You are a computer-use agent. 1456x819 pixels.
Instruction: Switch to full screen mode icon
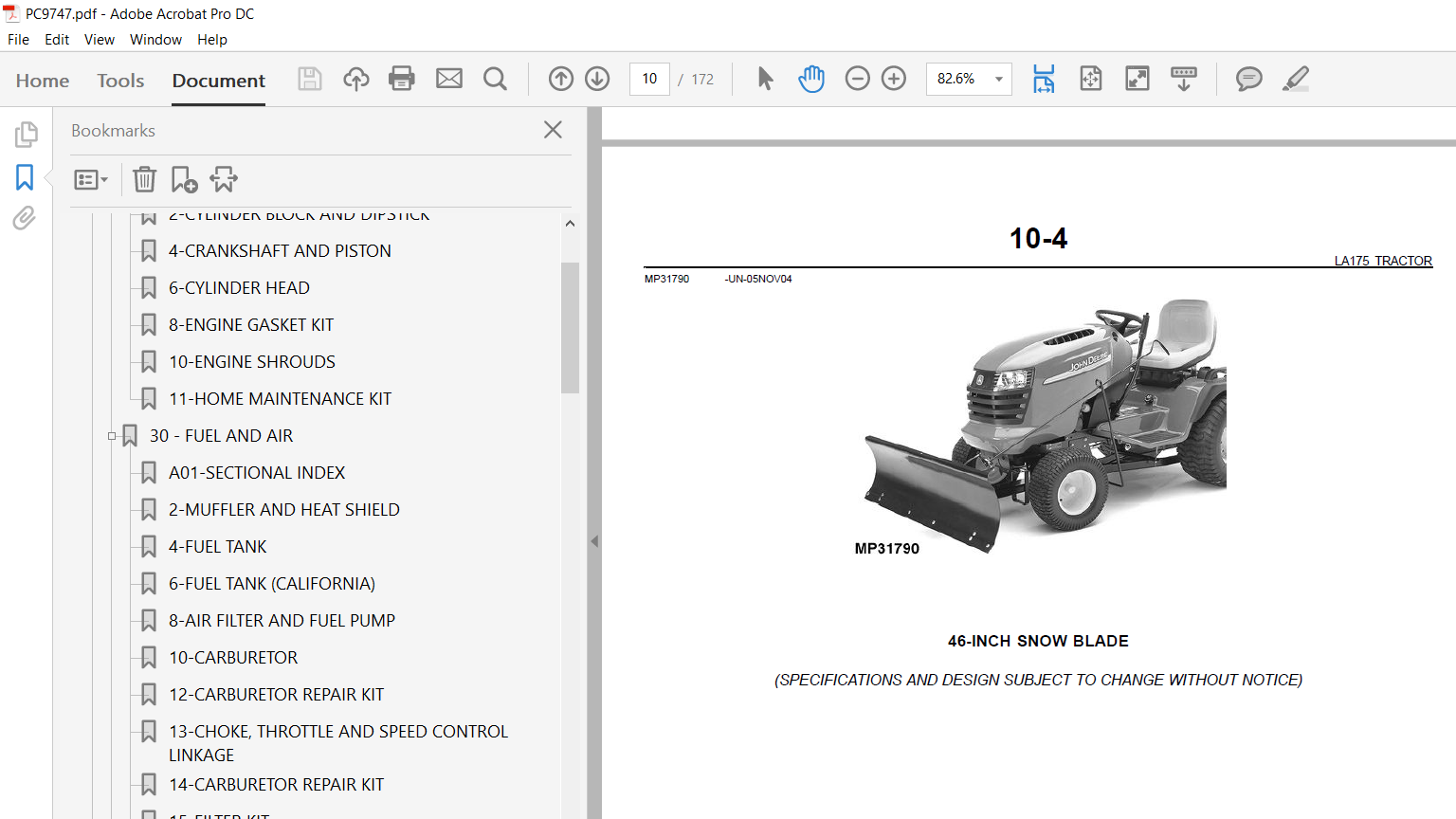1137,79
